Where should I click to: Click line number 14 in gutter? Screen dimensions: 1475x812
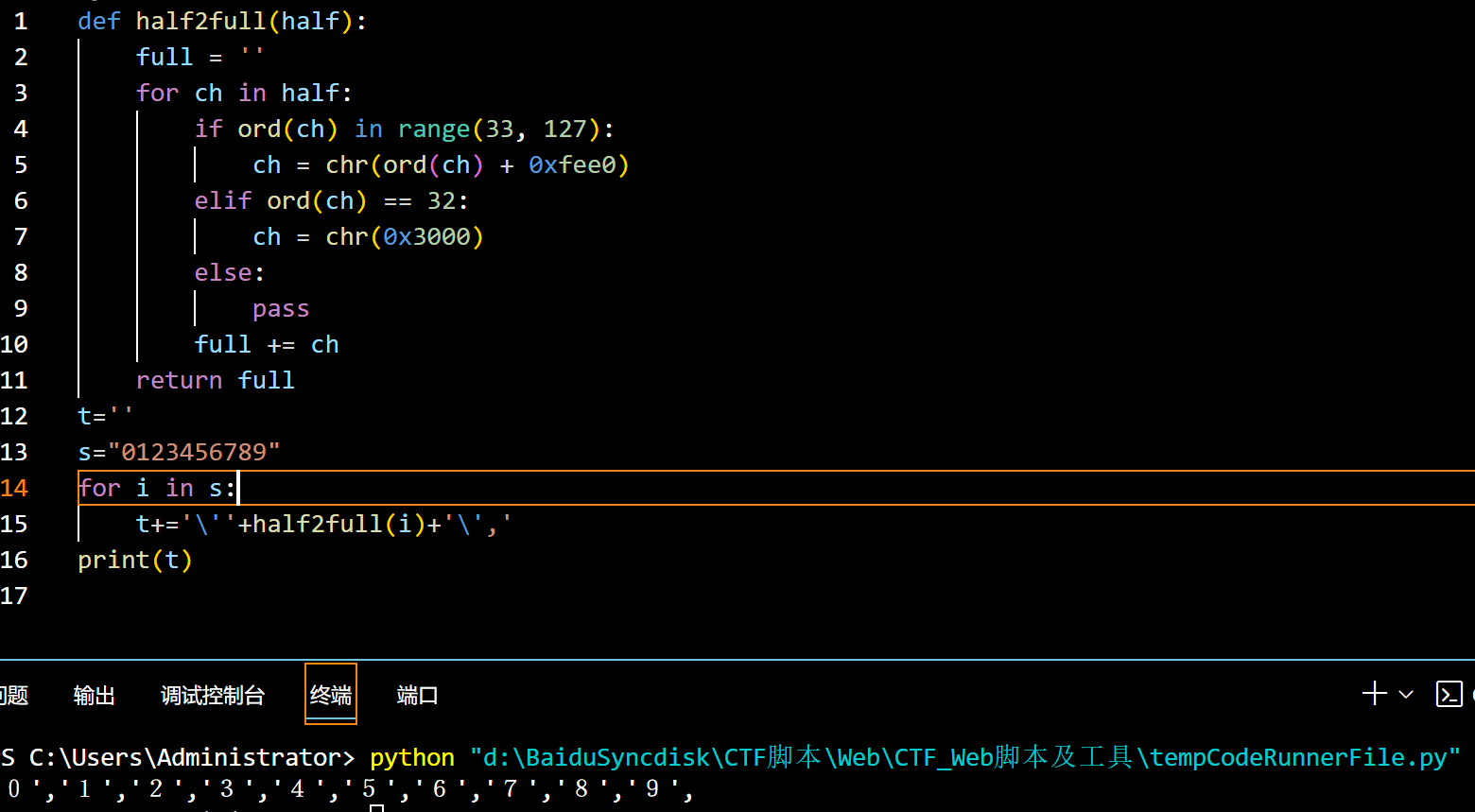point(14,488)
